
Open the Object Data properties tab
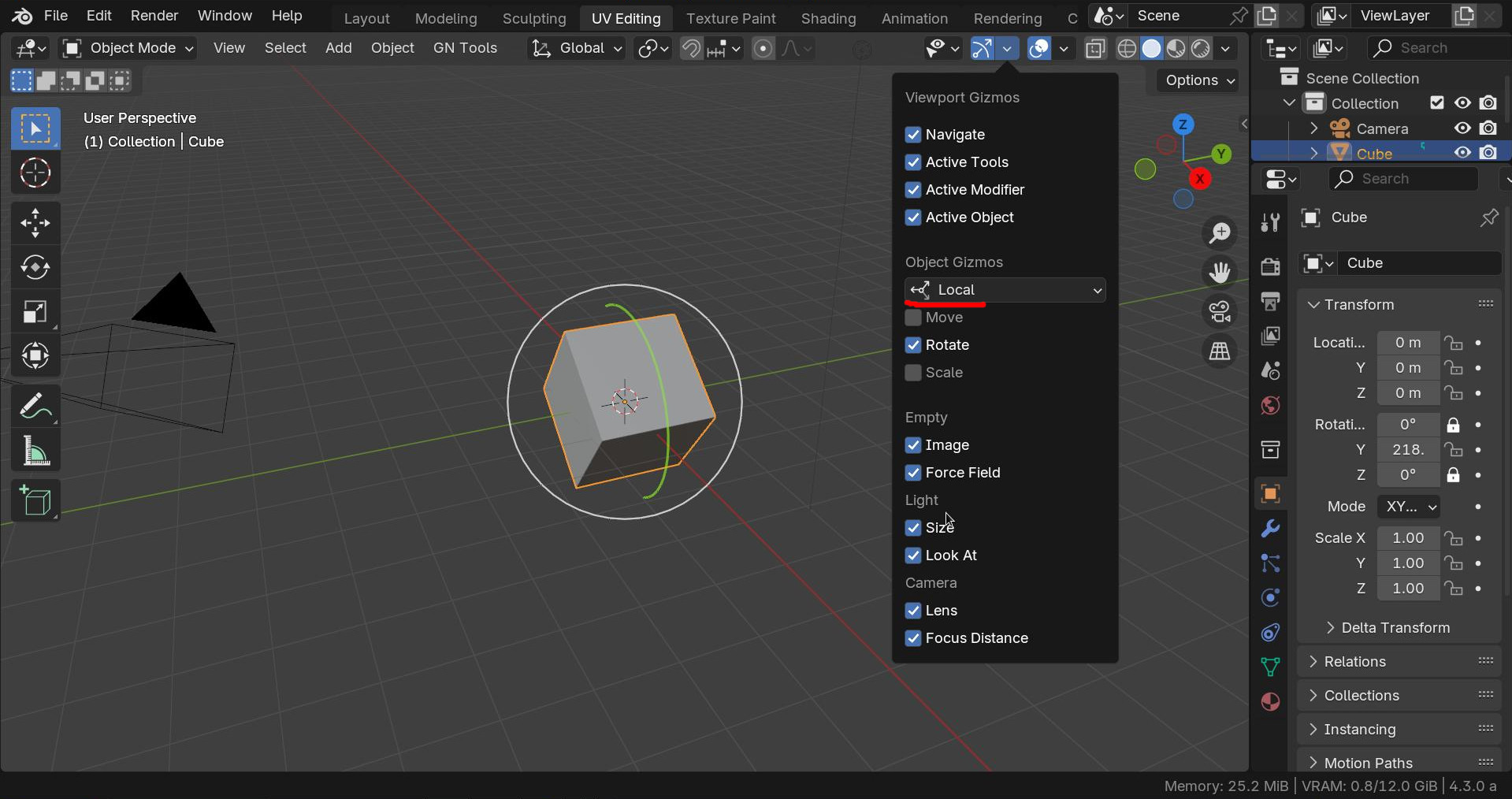(1270, 667)
